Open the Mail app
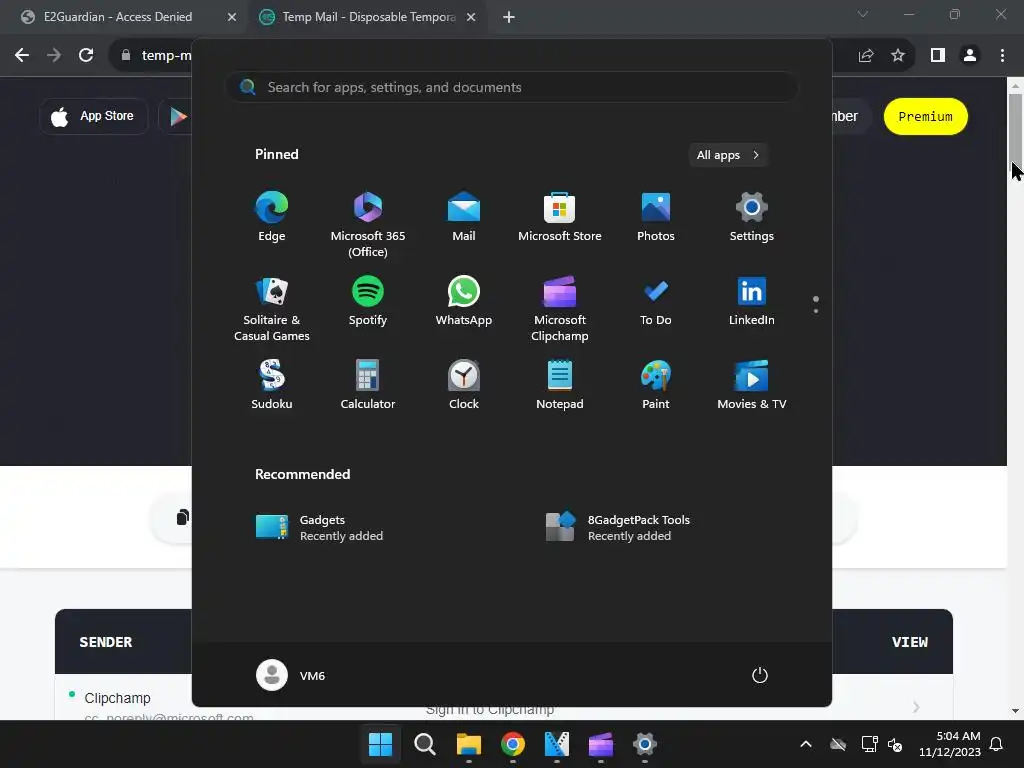This screenshot has width=1024, height=768. tap(464, 217)
